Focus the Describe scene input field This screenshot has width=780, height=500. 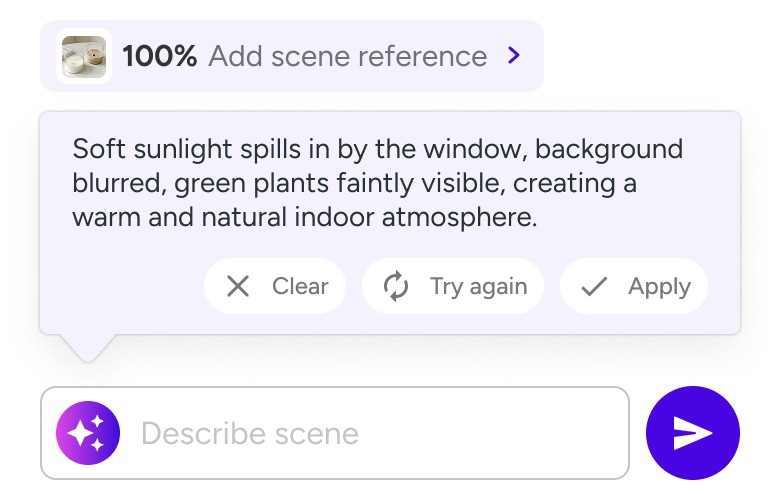click(335, 433)
